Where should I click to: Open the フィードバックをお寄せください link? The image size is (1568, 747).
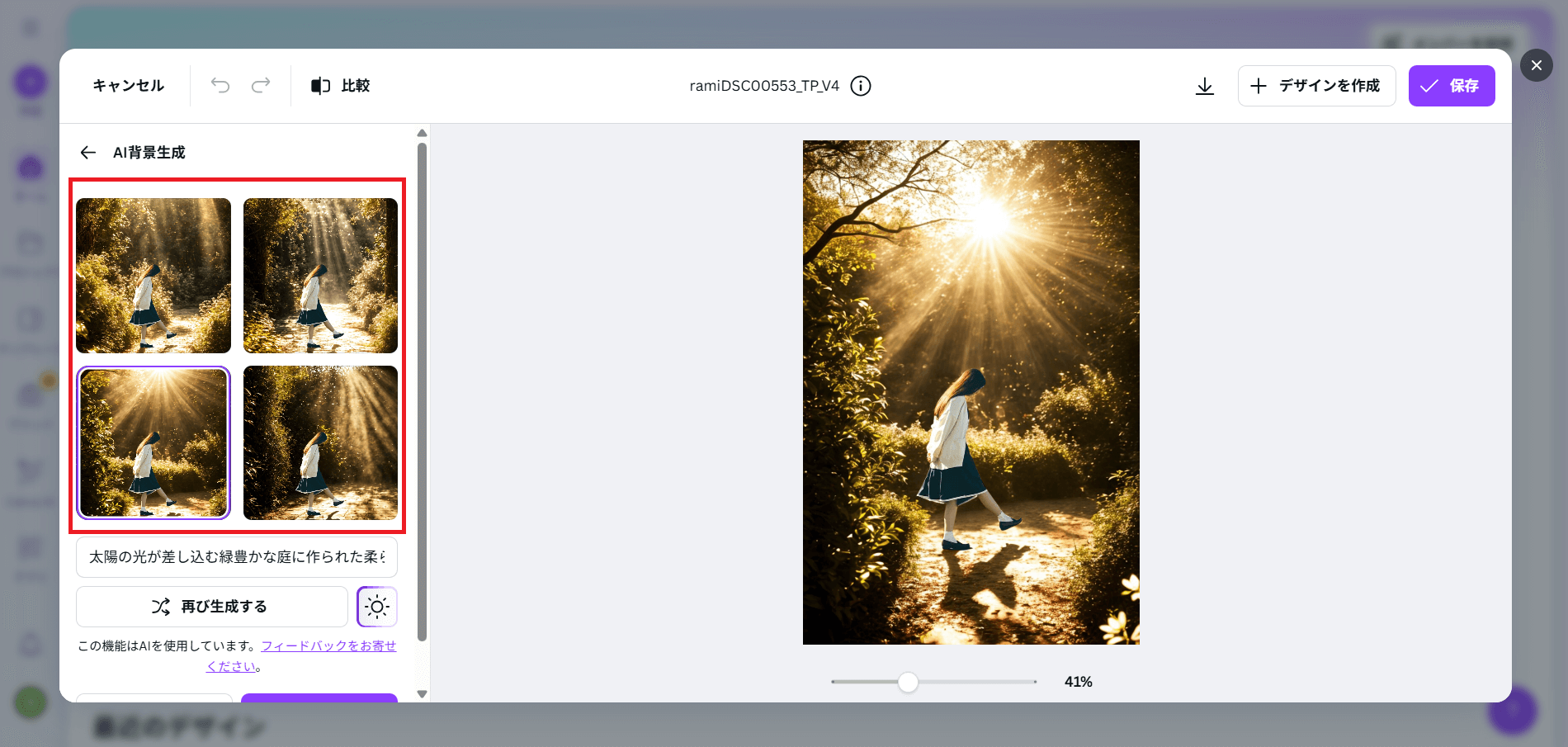pos(328,646)
